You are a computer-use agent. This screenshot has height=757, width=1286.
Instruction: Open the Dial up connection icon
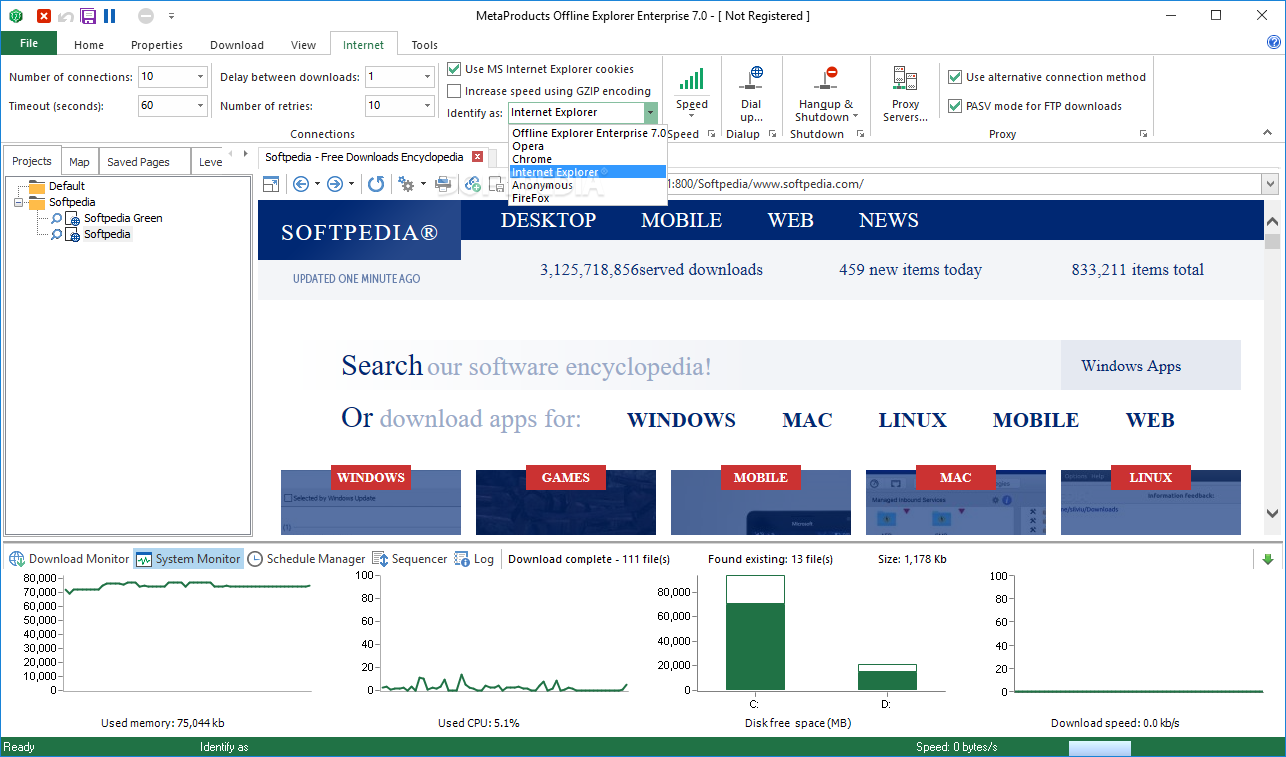point(751,80)
